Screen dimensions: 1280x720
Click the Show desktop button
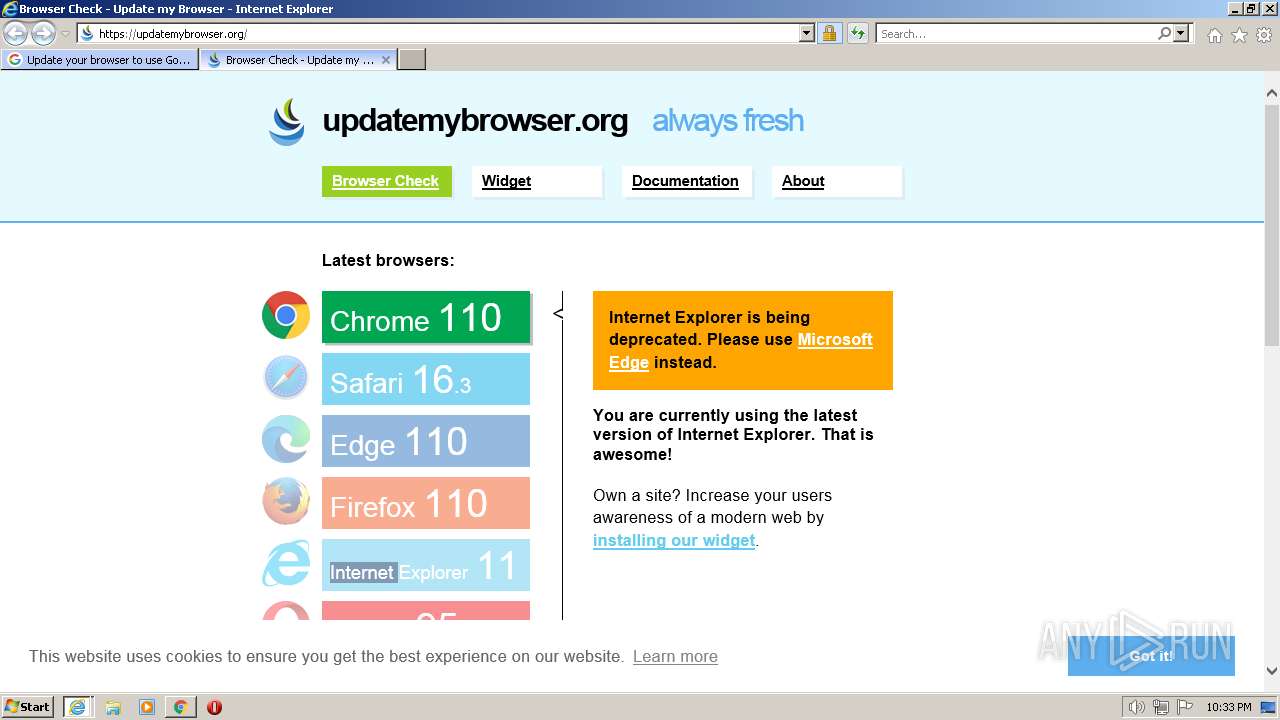click(x=1269, y=707)
